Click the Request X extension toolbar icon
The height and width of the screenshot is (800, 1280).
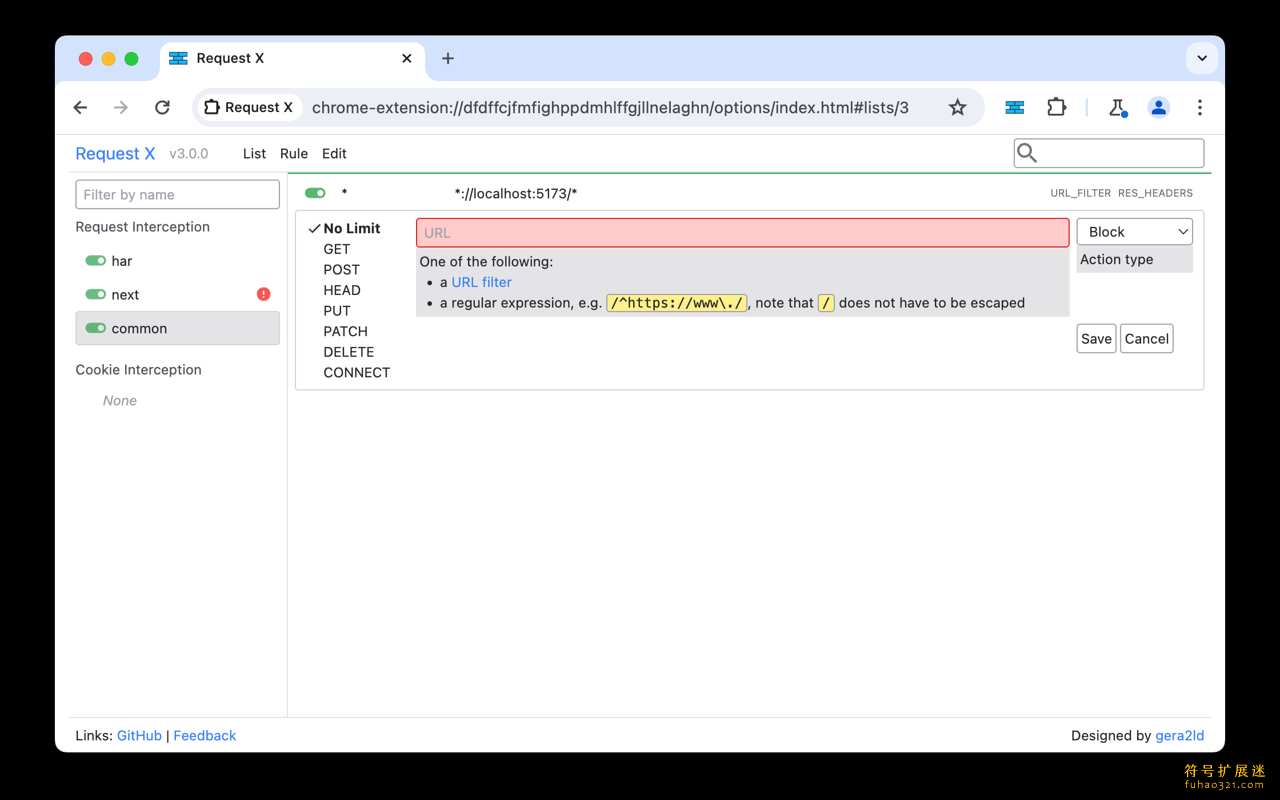pyautogui.click(x=1015, y=107)
